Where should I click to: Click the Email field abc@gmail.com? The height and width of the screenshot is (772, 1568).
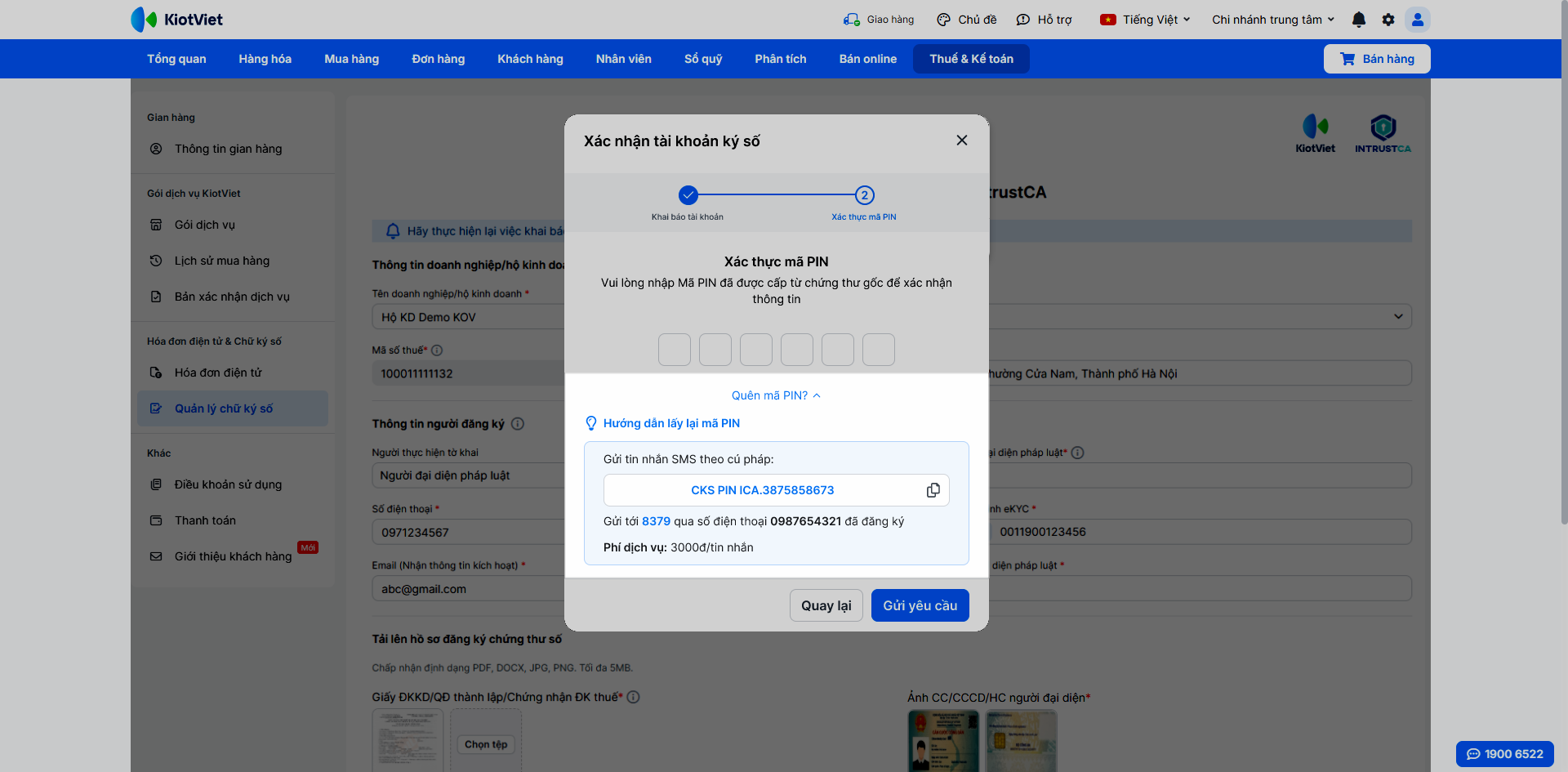[468, 589]
